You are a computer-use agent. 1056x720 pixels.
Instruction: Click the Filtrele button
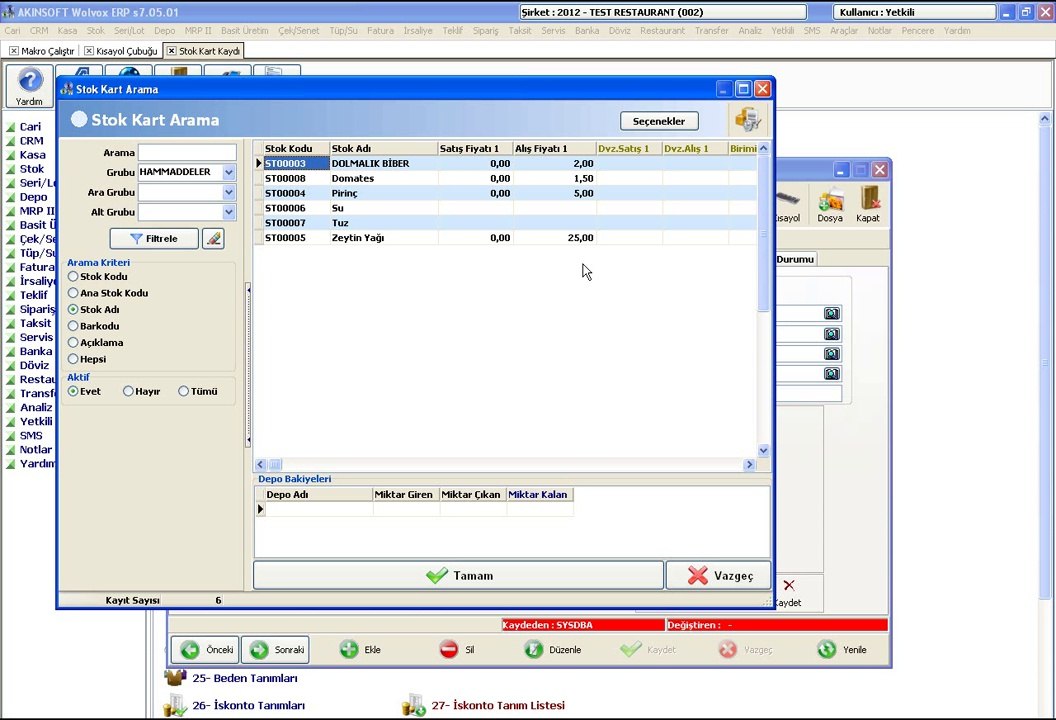click(x=154, y=238)
